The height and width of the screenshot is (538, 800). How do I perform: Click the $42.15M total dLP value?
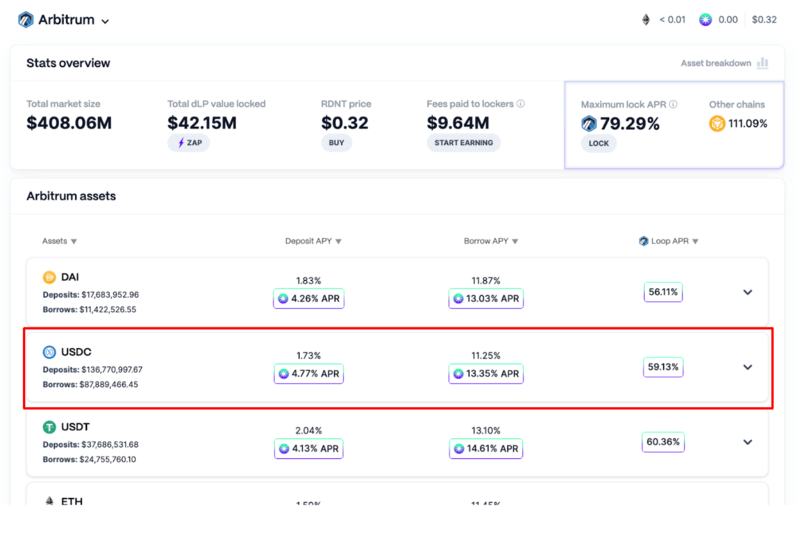[x=202, y=123]
